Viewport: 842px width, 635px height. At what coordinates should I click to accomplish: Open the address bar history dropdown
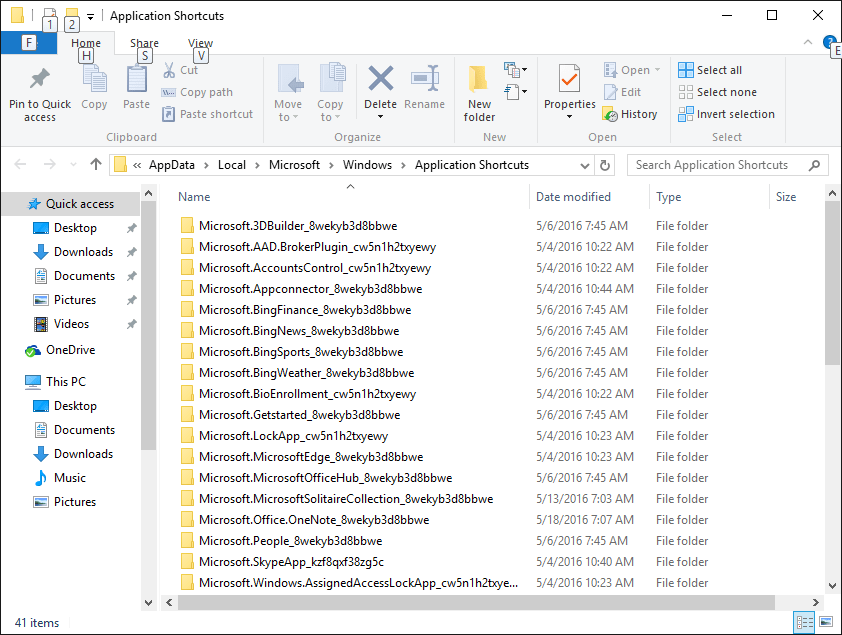coord(583,165)
